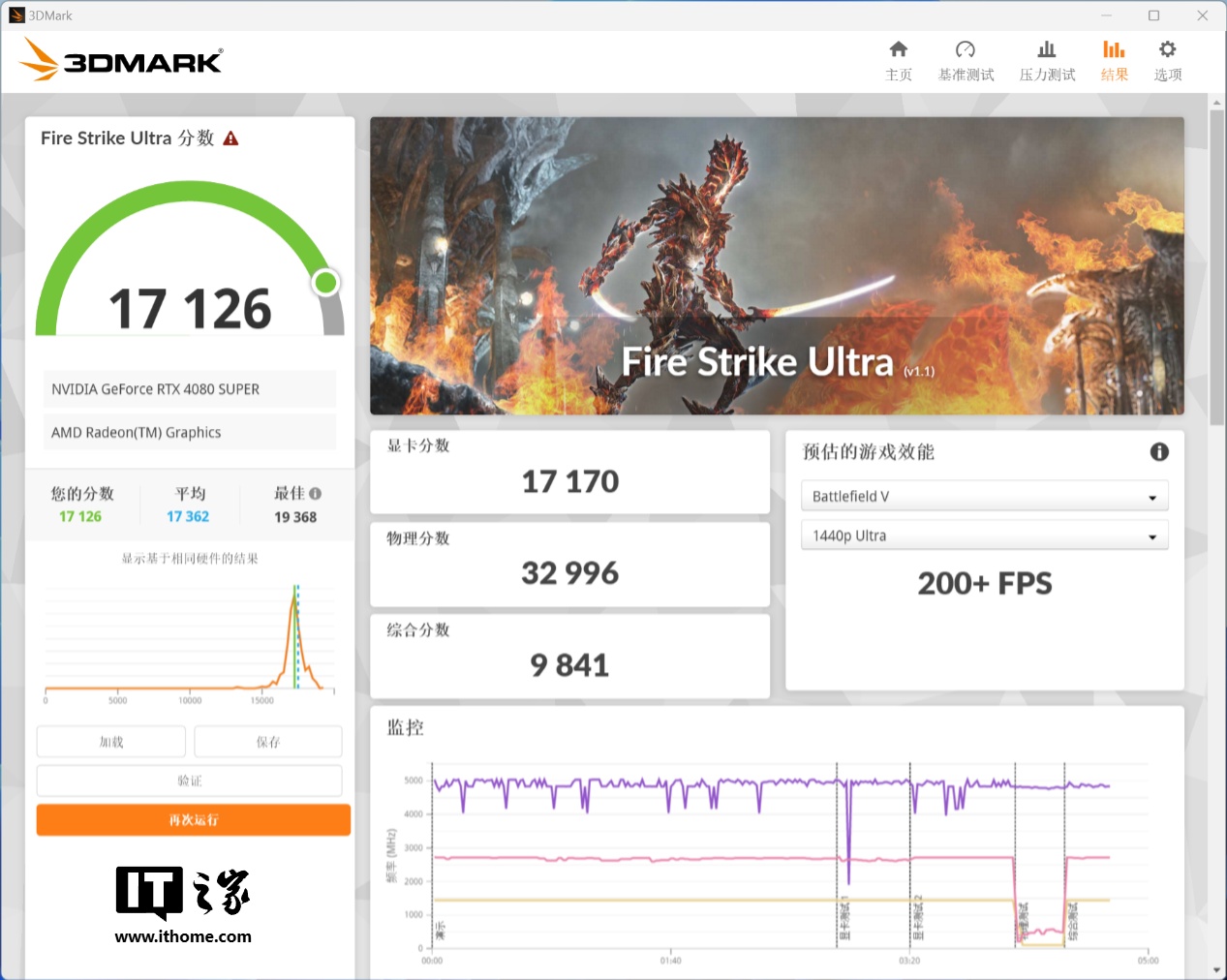
Task: Click the warning triangle beside Fire Strike Ultra 分数
Action: pyautogui.click(x=230, y=138)
